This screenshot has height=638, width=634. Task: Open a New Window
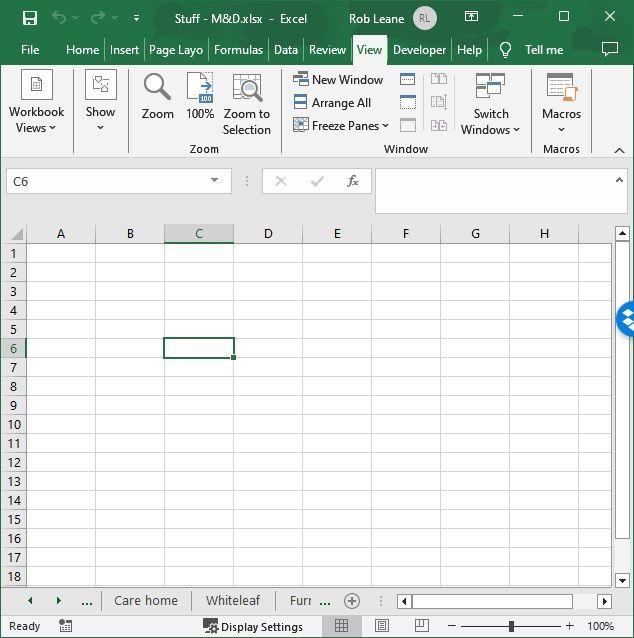coord(338,80)
